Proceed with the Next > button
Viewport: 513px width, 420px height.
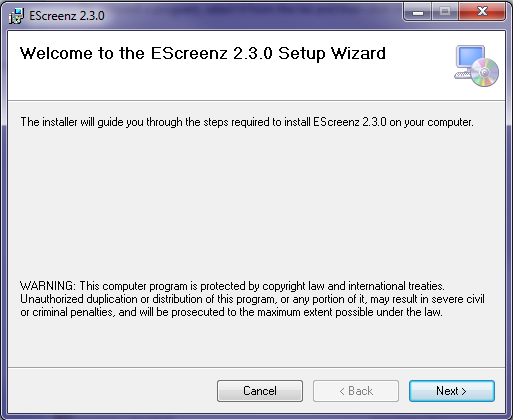click(x=452, y=391)
